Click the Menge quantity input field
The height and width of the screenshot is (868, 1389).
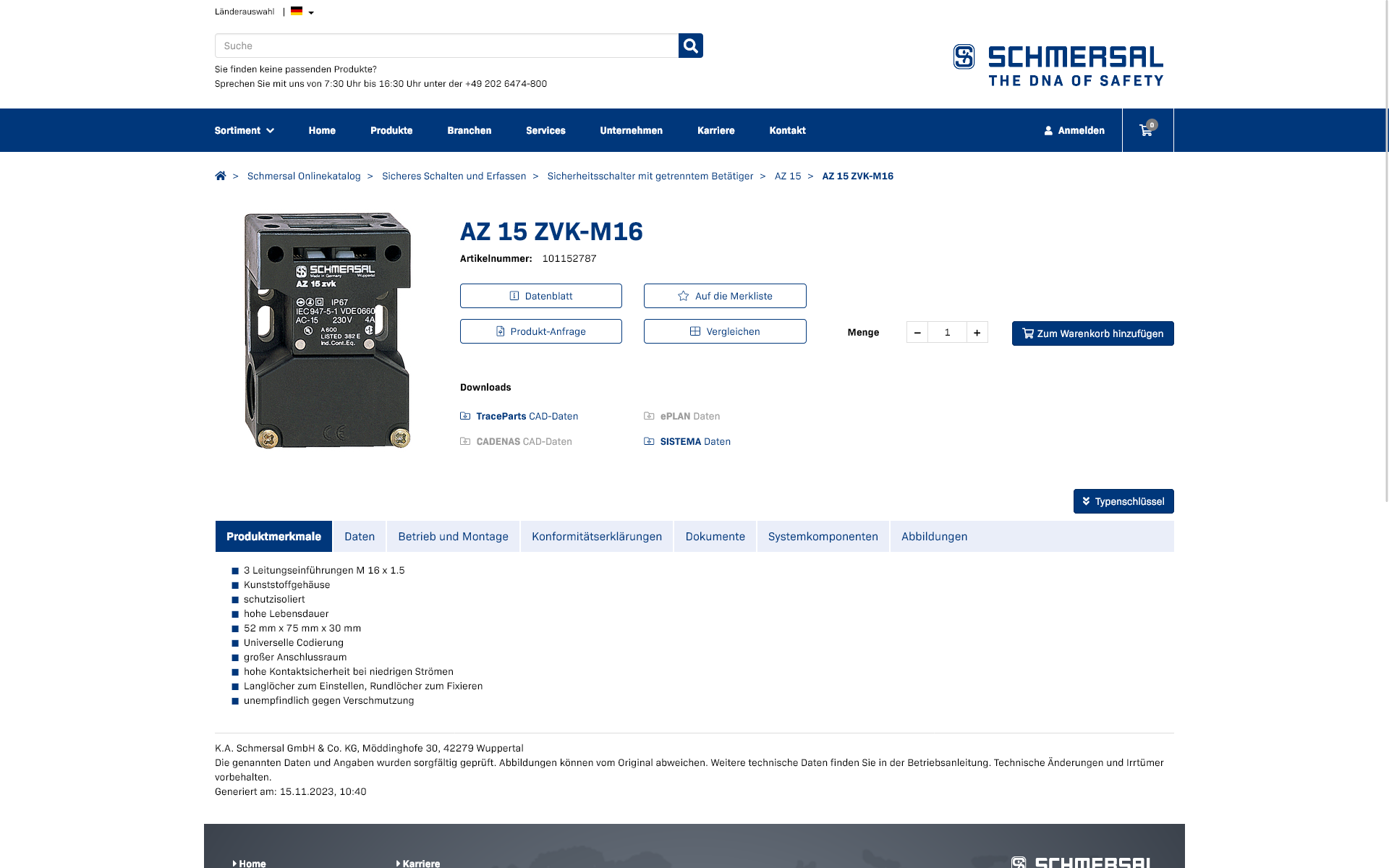click(947, 332)
